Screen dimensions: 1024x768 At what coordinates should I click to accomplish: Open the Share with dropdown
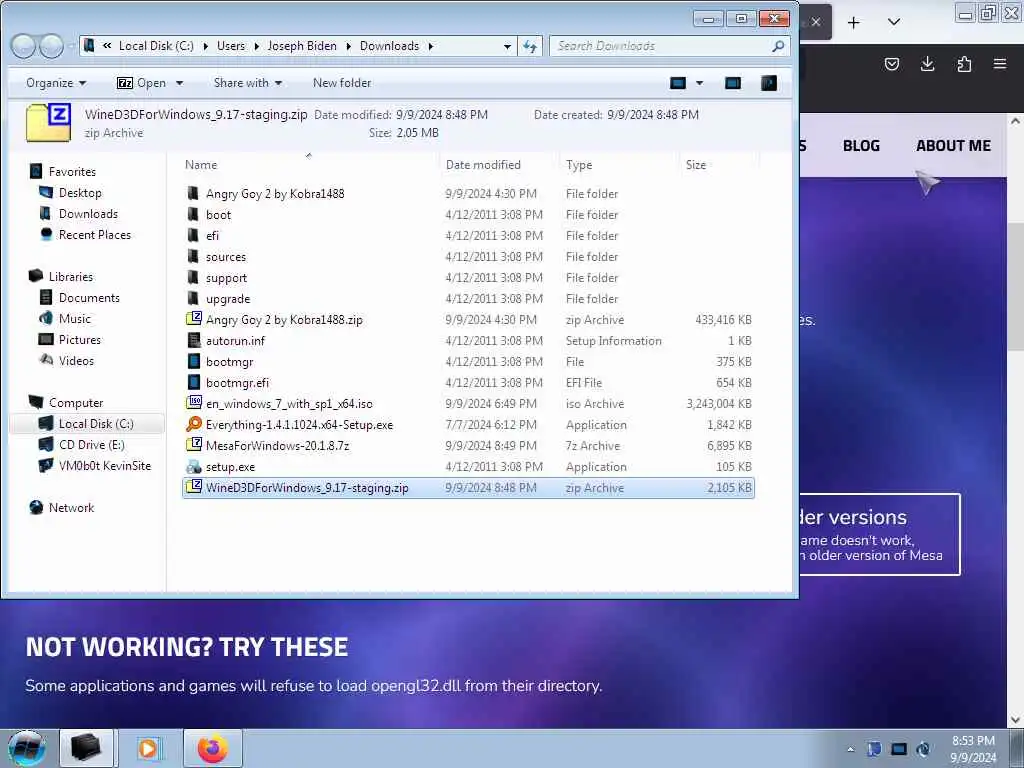[248, 83]
